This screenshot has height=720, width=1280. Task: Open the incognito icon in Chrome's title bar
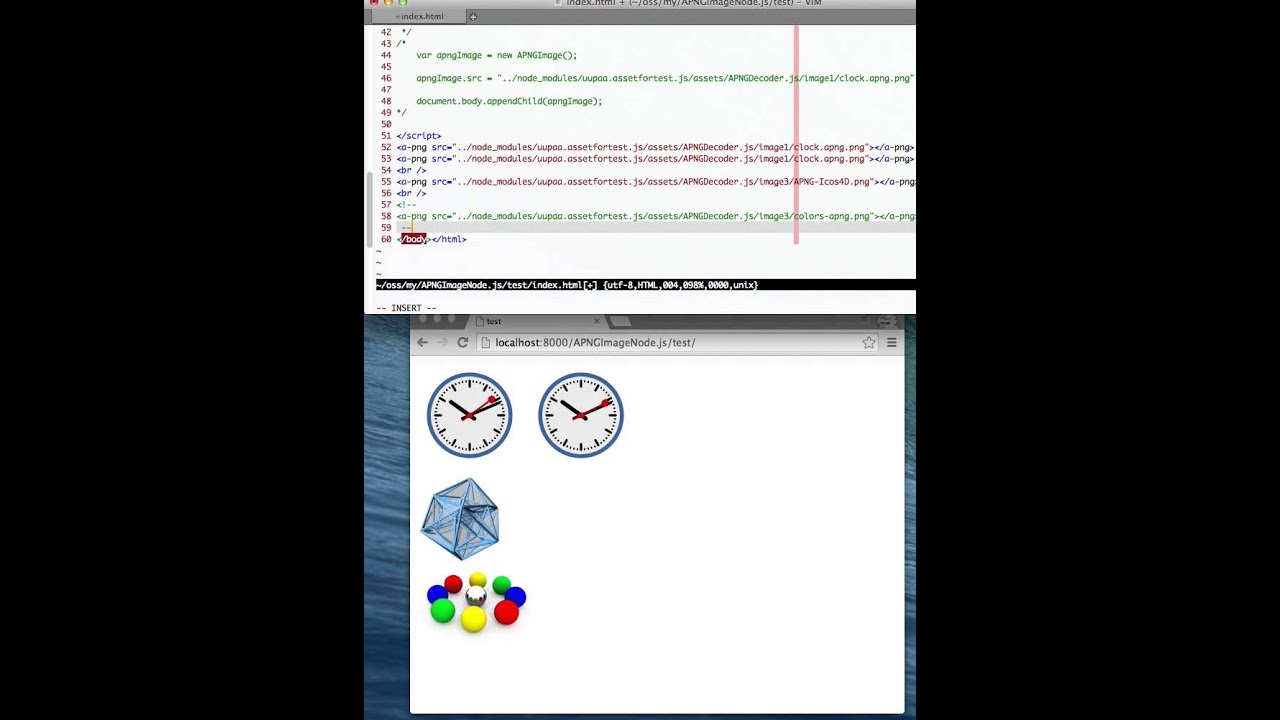click(x=887, y=321)
